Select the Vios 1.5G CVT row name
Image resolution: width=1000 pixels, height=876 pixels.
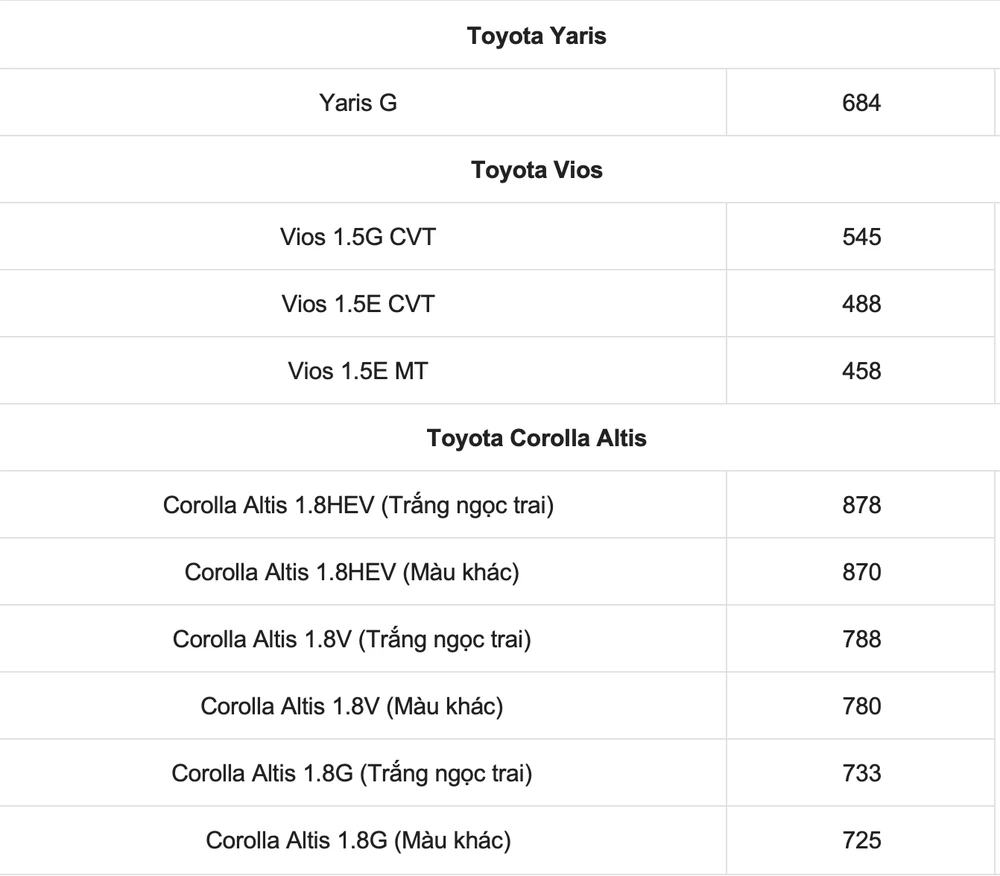(358, 237)
